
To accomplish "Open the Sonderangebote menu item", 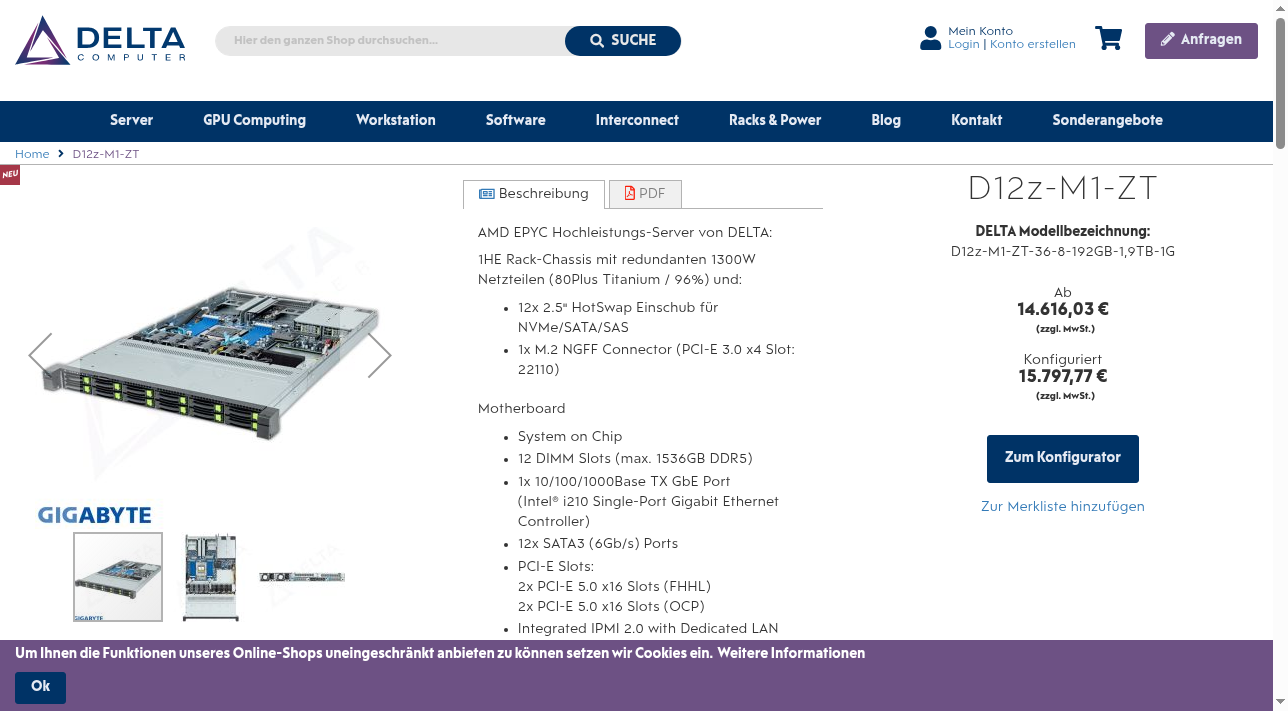I will 1107,120.
